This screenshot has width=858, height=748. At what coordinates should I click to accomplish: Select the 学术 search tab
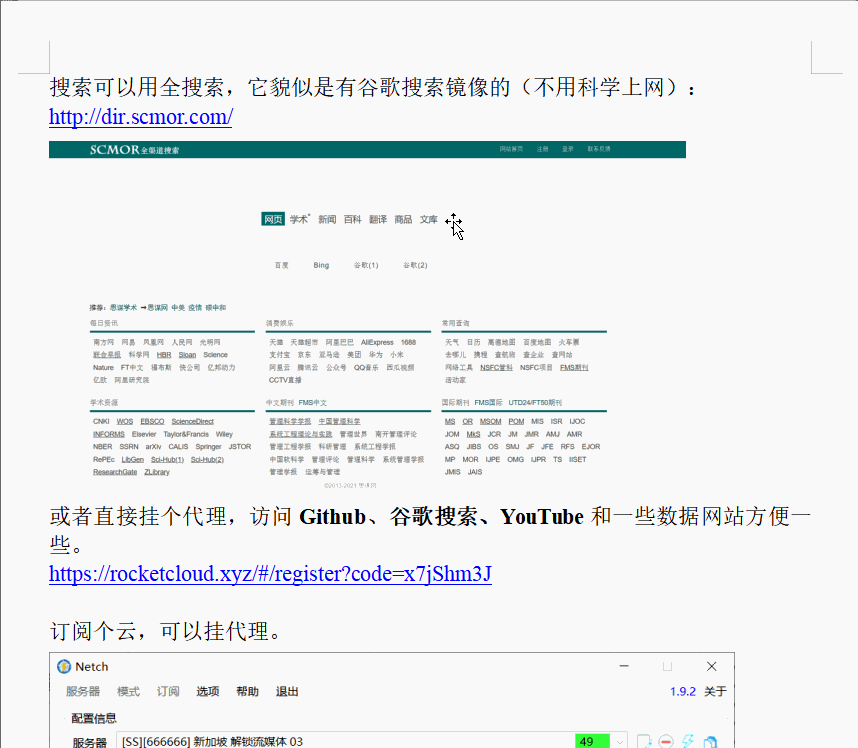[x=299, y=219]
